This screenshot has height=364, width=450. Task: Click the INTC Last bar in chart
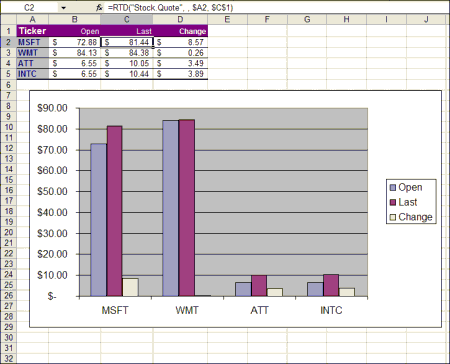pyautogui.click(x=331, y=285)
